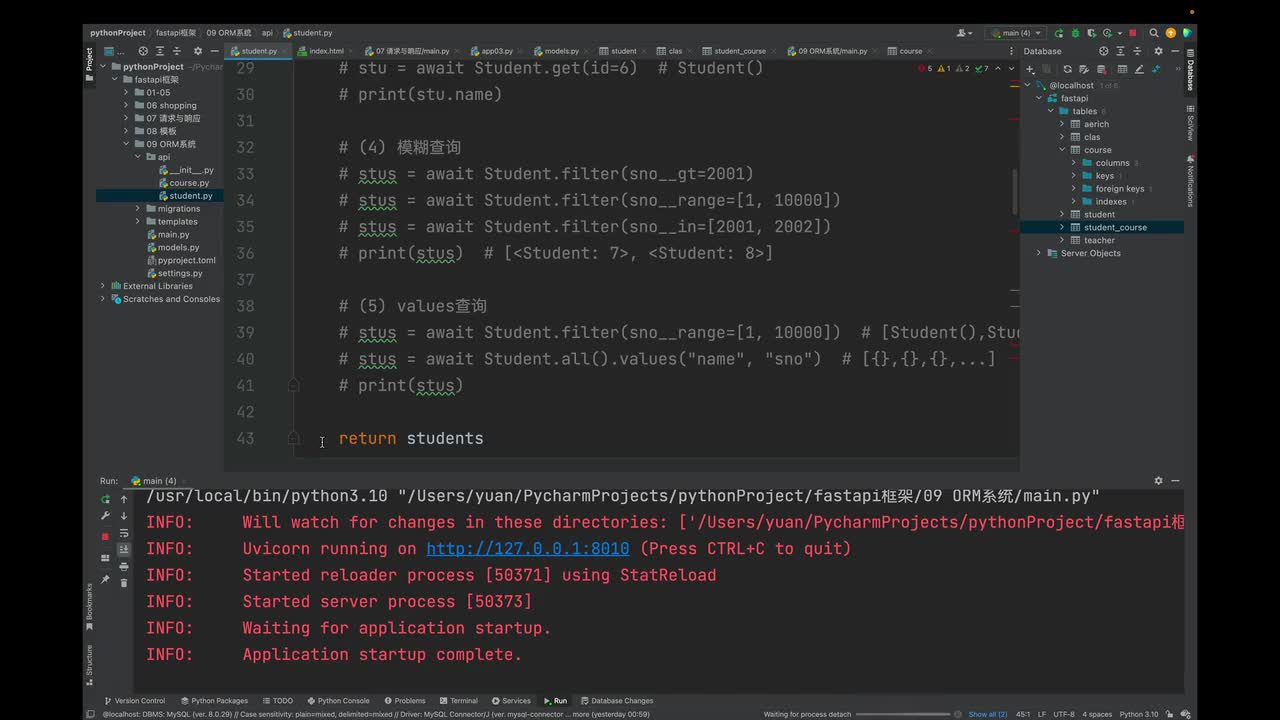Screen dimensions: 1280x720
Task: Run main configuration from top toolbar
Action: coord(1059,33)
